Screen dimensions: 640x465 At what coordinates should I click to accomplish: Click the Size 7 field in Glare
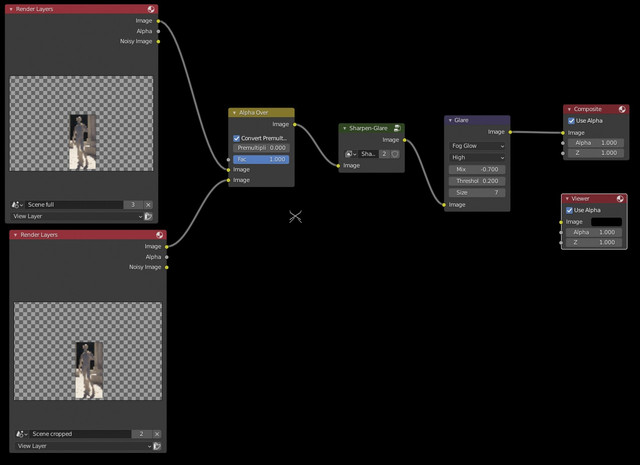(x=477, y=192)
